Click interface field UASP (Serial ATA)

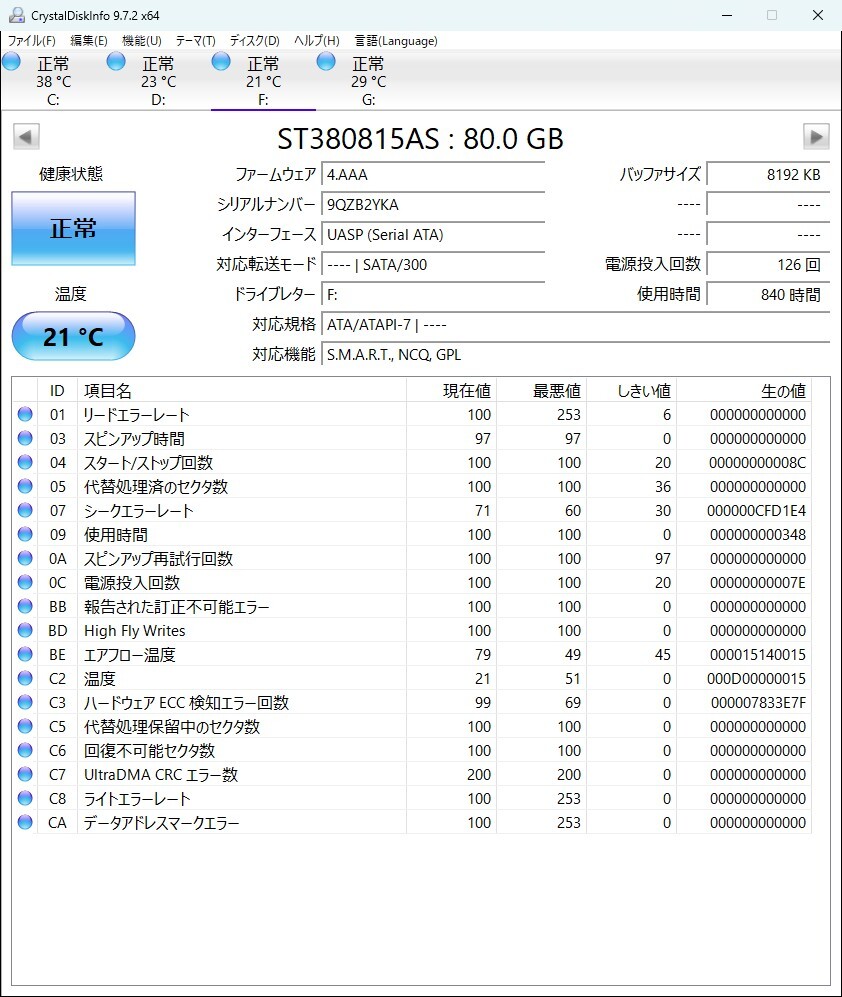tap(433, 234)
